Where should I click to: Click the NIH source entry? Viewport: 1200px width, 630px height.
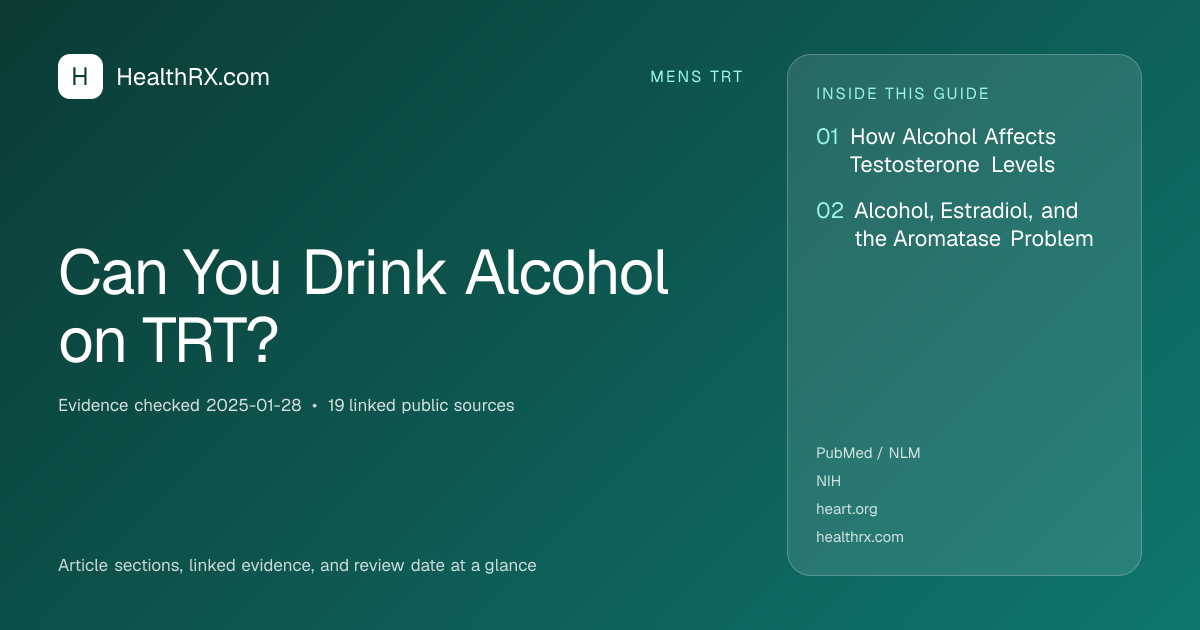[x=829, y=481]
